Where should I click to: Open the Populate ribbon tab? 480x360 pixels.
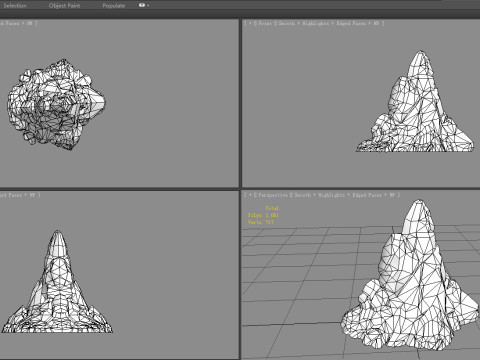pos(114,5)
